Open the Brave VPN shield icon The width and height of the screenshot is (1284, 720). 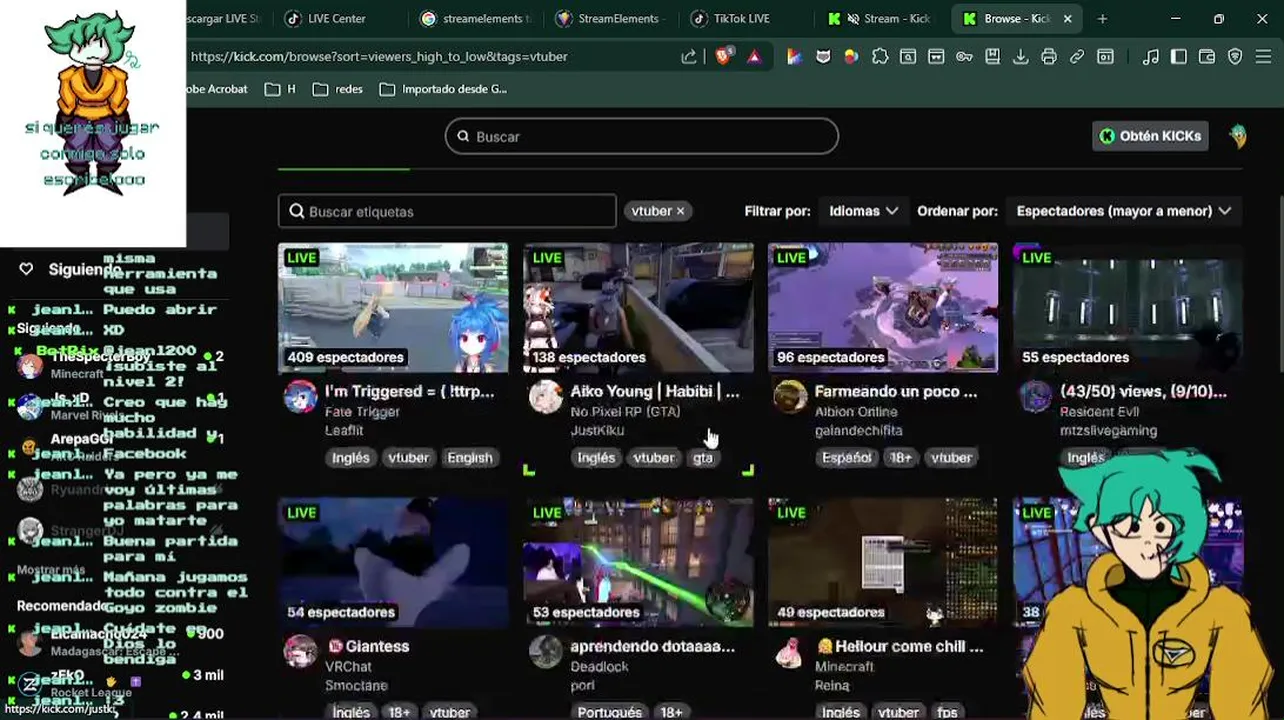coord(1235,57)
